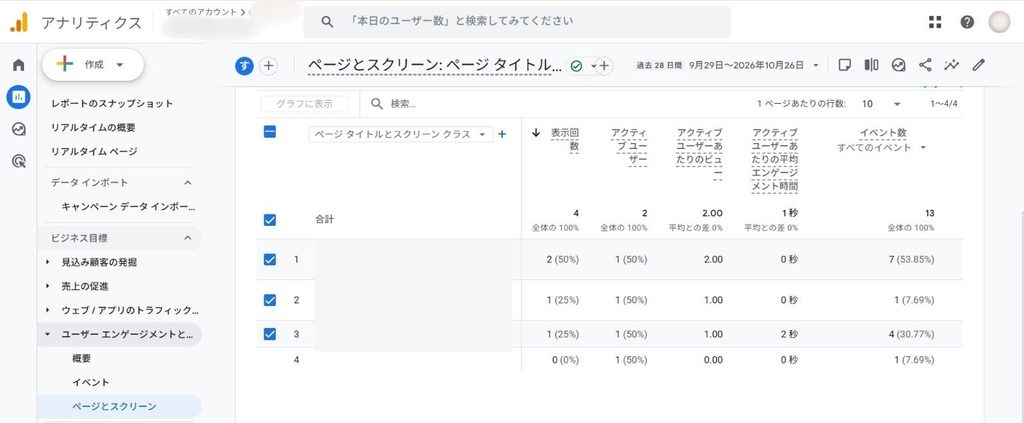The width and height of the screenshot is (1024, 423).
Task: Sort by イベント数 column header
Action: [x=883, y=133]
